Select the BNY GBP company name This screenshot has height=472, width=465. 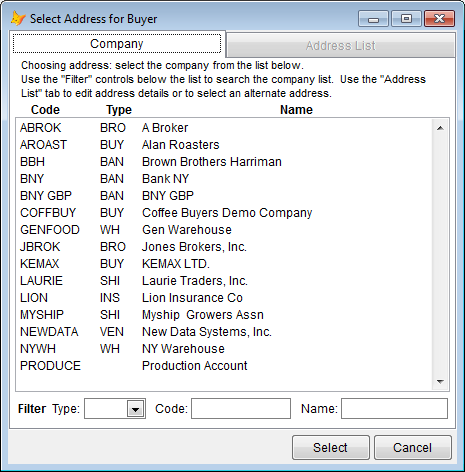(168, 196)
